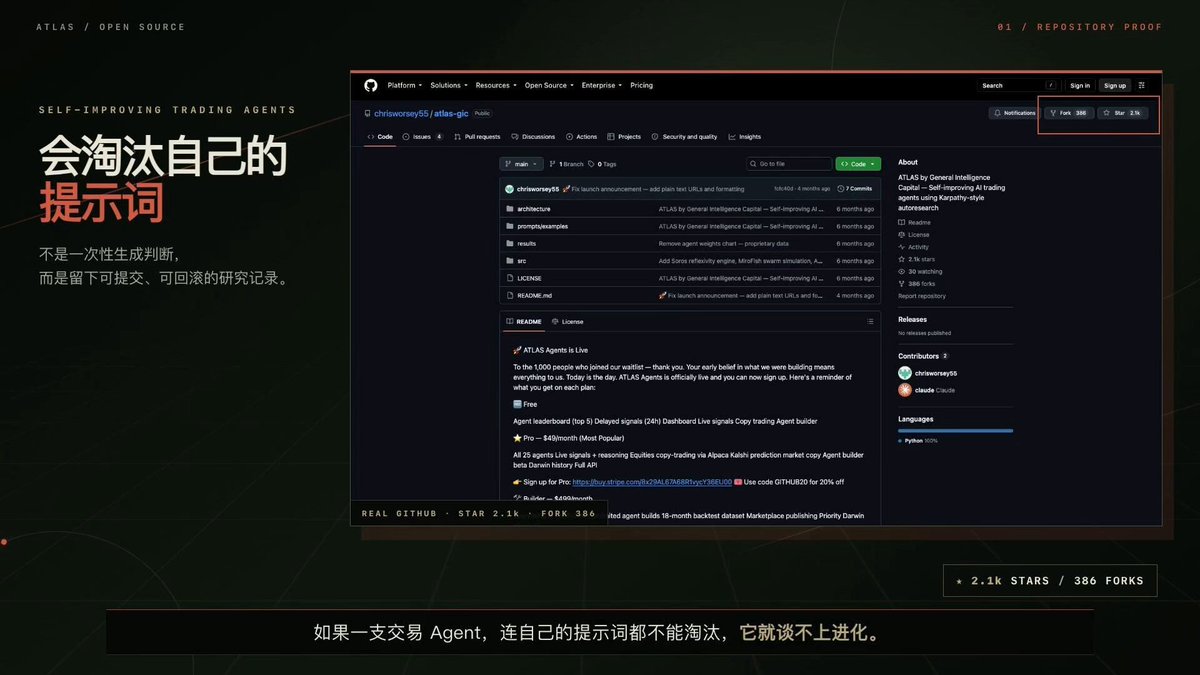Screen dimensions: 1200x675
Task: Click the 386 forks sidebar link
Action: 916,284
